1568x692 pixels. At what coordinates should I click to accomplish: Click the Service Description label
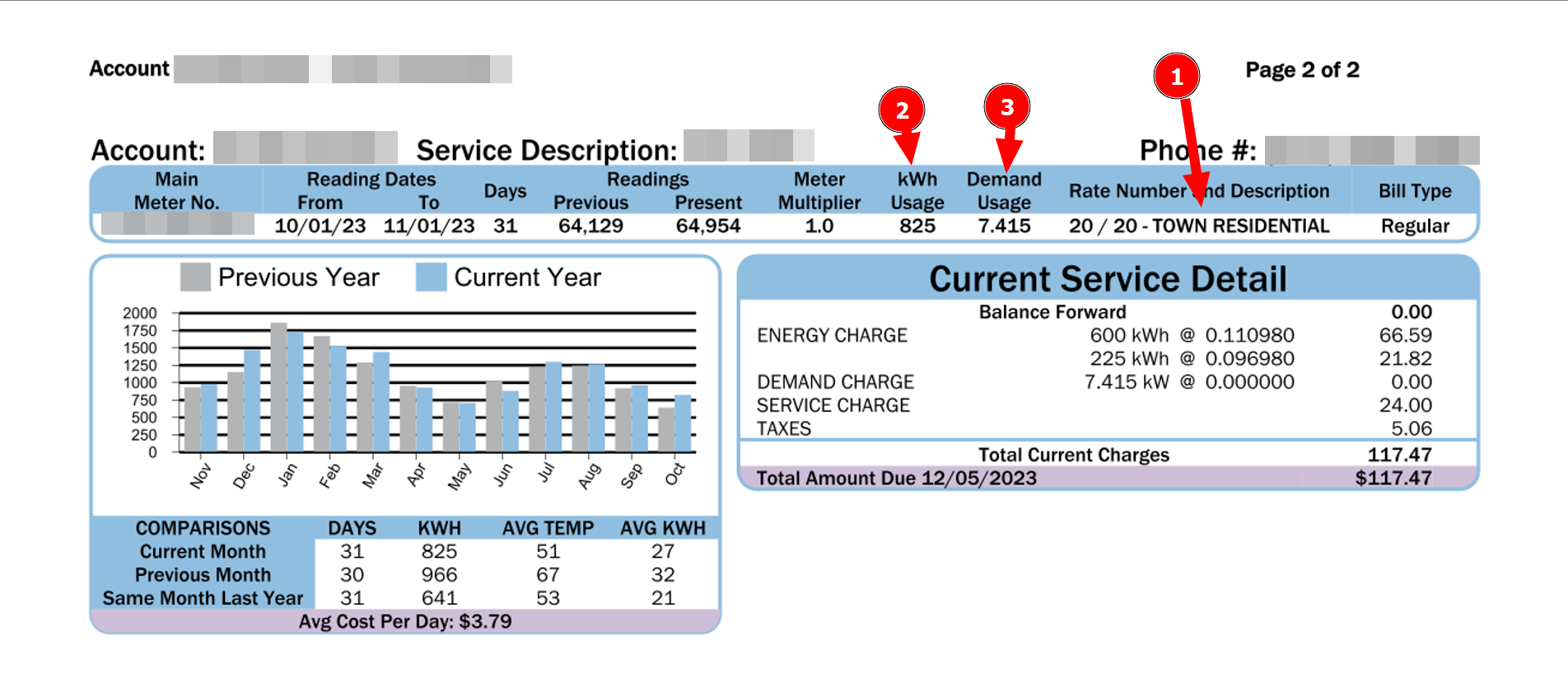(547, 150)
